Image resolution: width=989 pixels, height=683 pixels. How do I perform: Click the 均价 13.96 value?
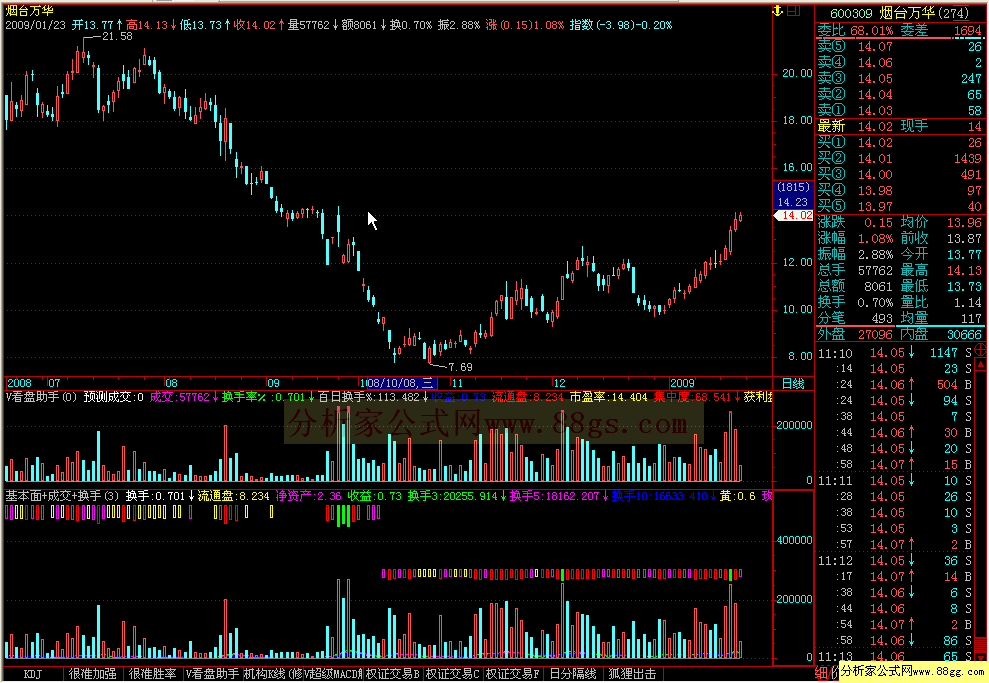[964, 222]
